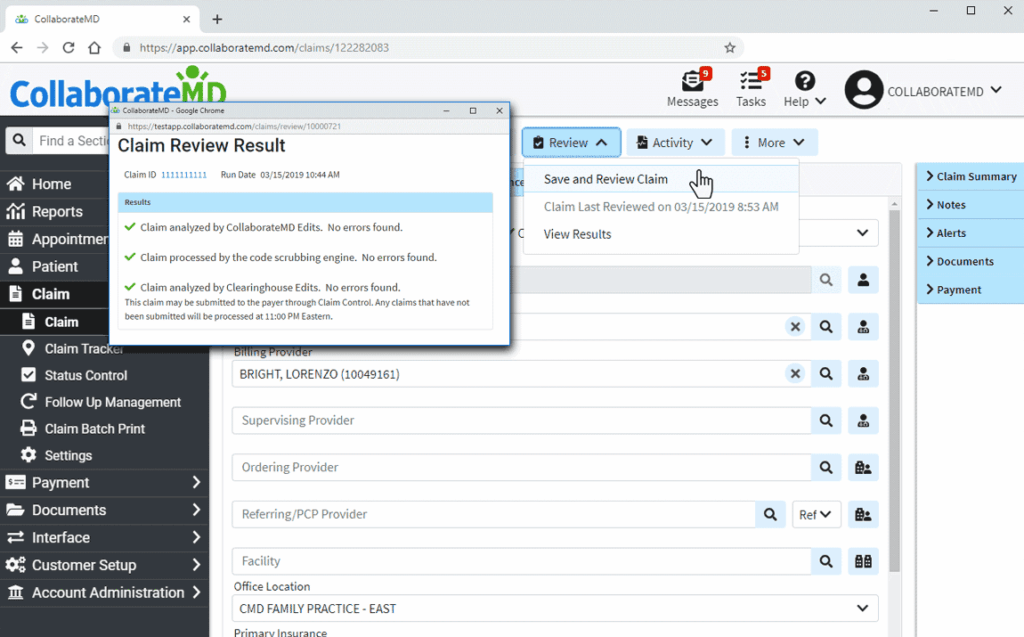1024x637 pixels.
Task: Open the Tasks panel
Action: 751,90
